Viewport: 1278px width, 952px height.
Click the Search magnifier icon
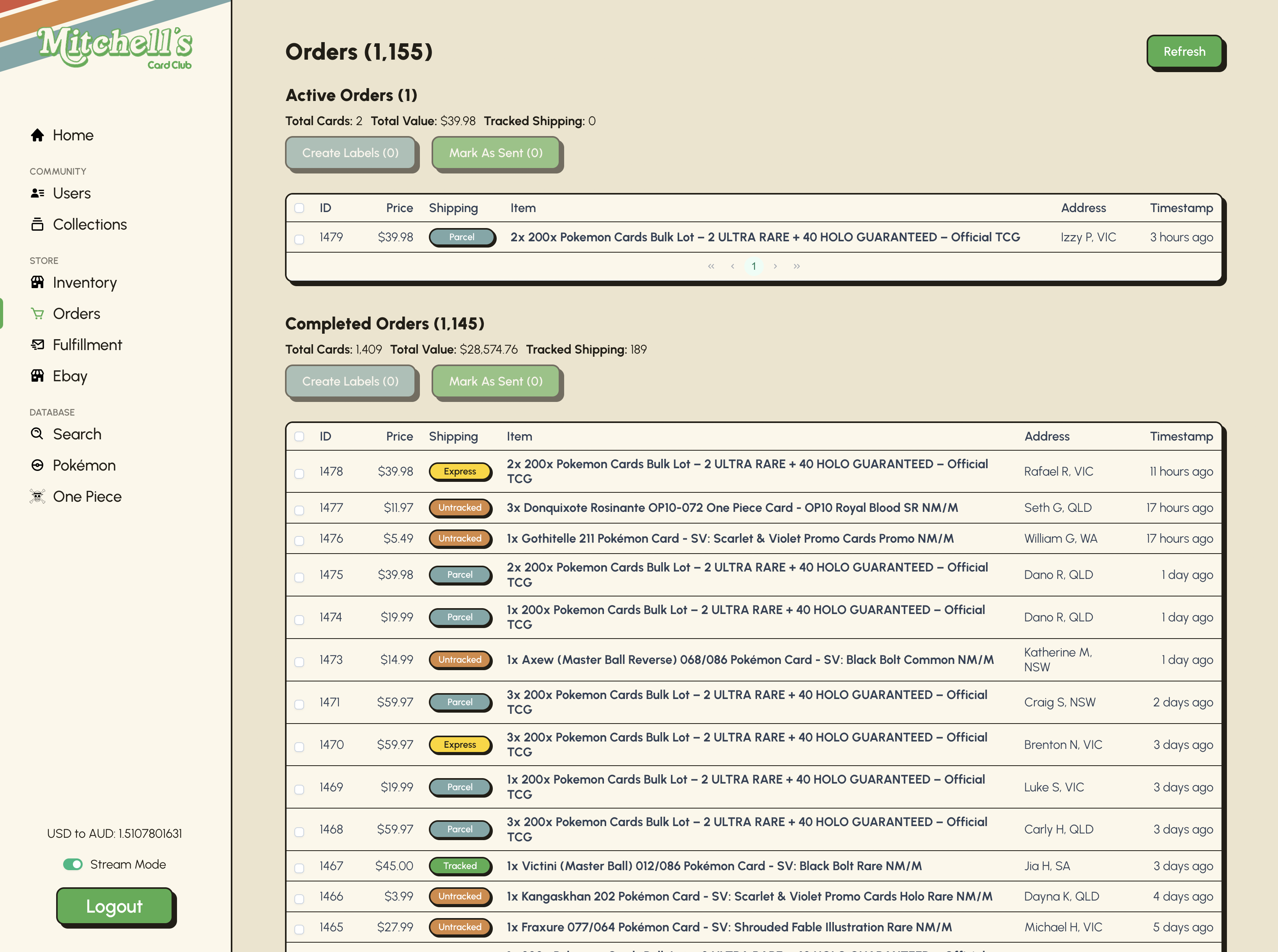pos(37,434)
